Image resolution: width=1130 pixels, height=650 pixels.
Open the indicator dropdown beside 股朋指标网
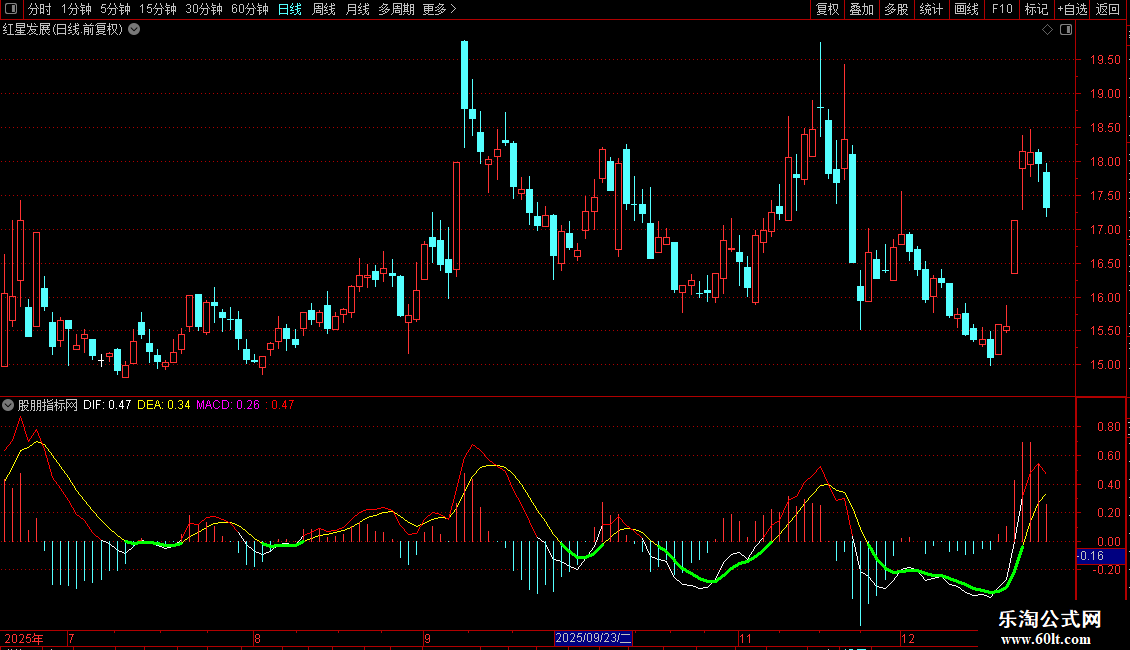[8, 405]
